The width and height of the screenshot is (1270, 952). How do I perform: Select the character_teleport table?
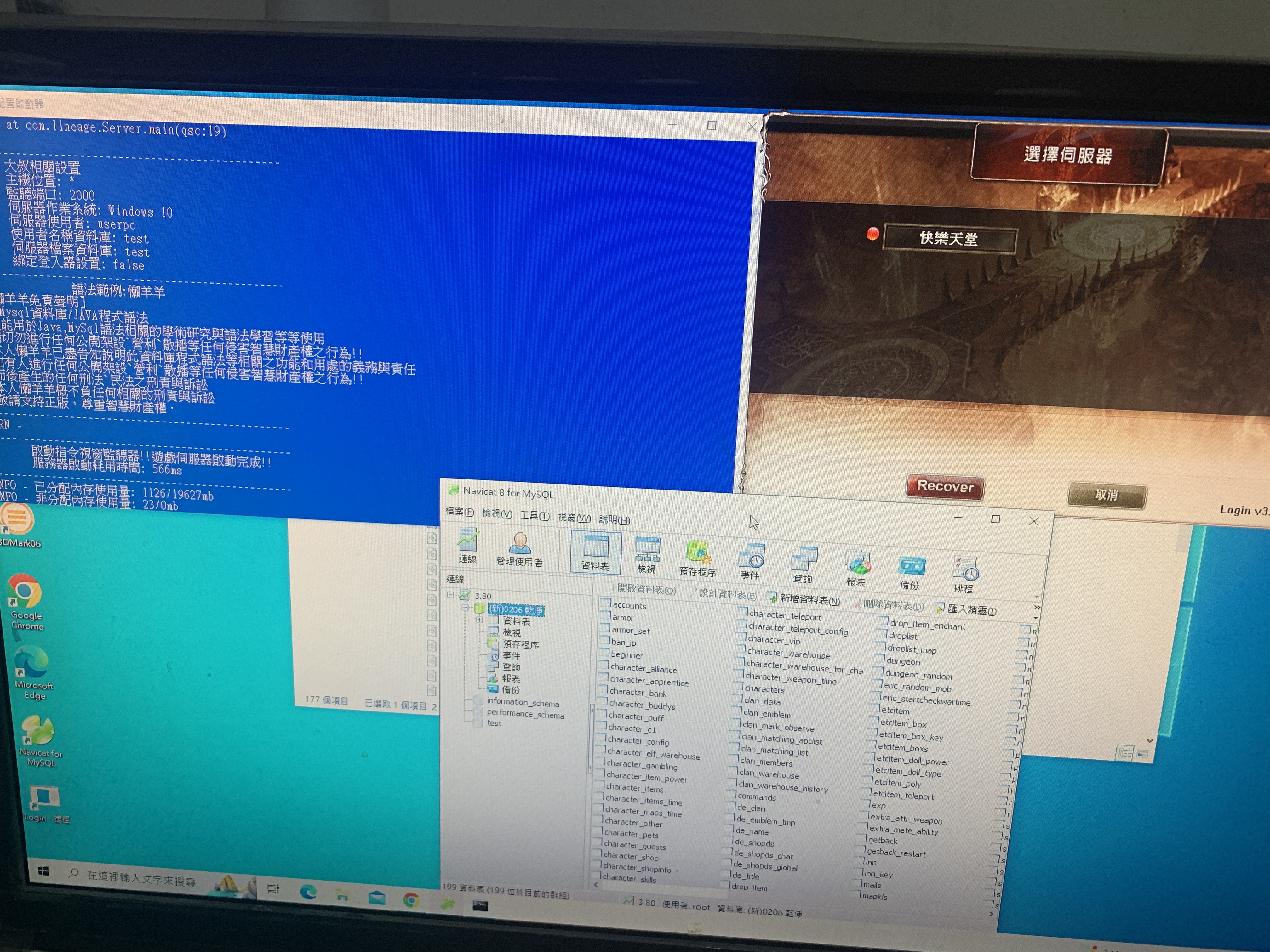pos(785,616)
